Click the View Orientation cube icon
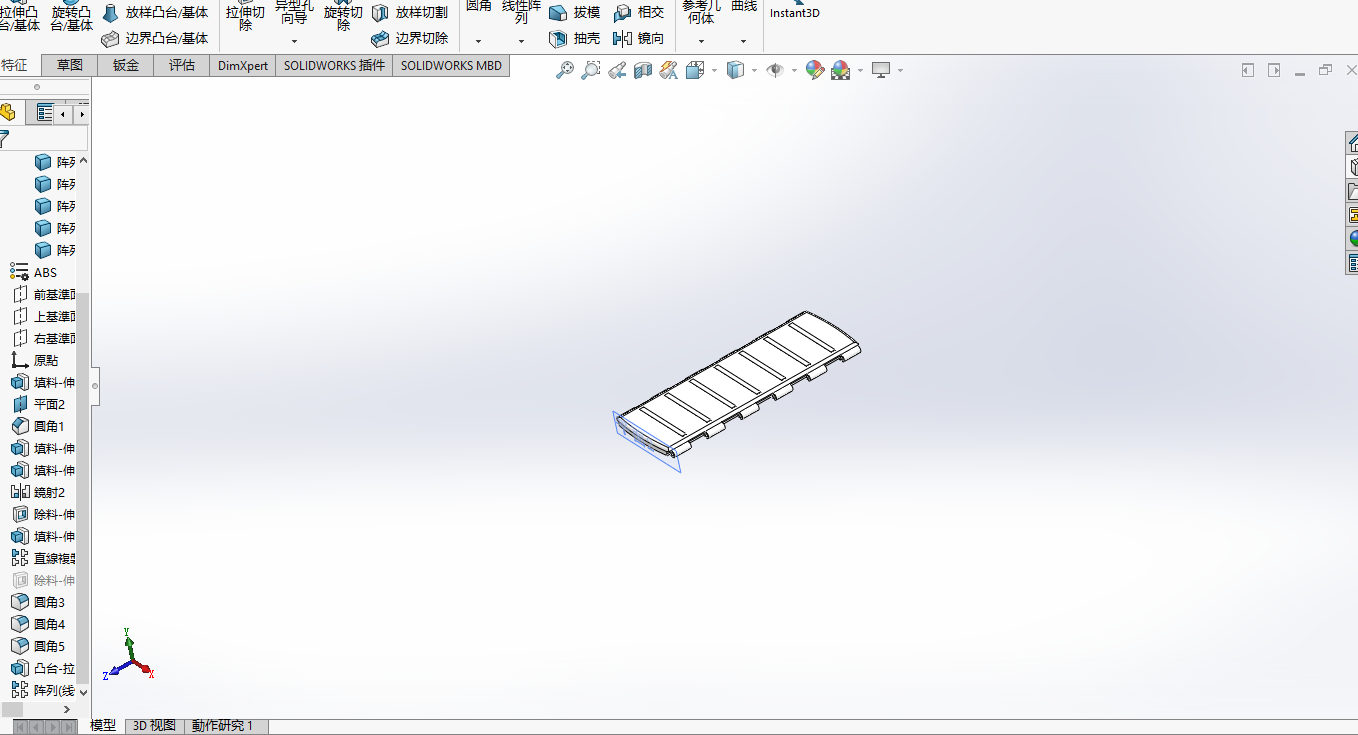 tap(695, 70)
